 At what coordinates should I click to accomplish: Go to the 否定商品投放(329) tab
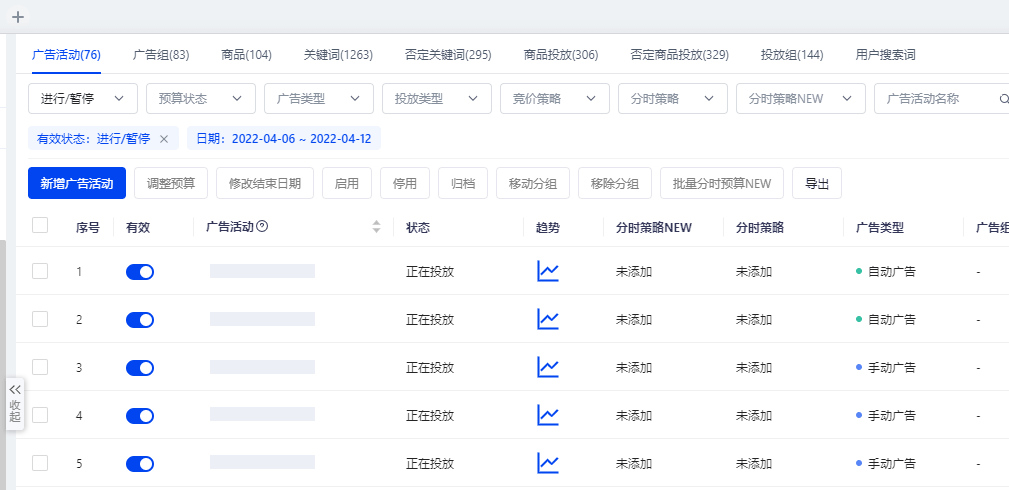[x=679, y=55]
